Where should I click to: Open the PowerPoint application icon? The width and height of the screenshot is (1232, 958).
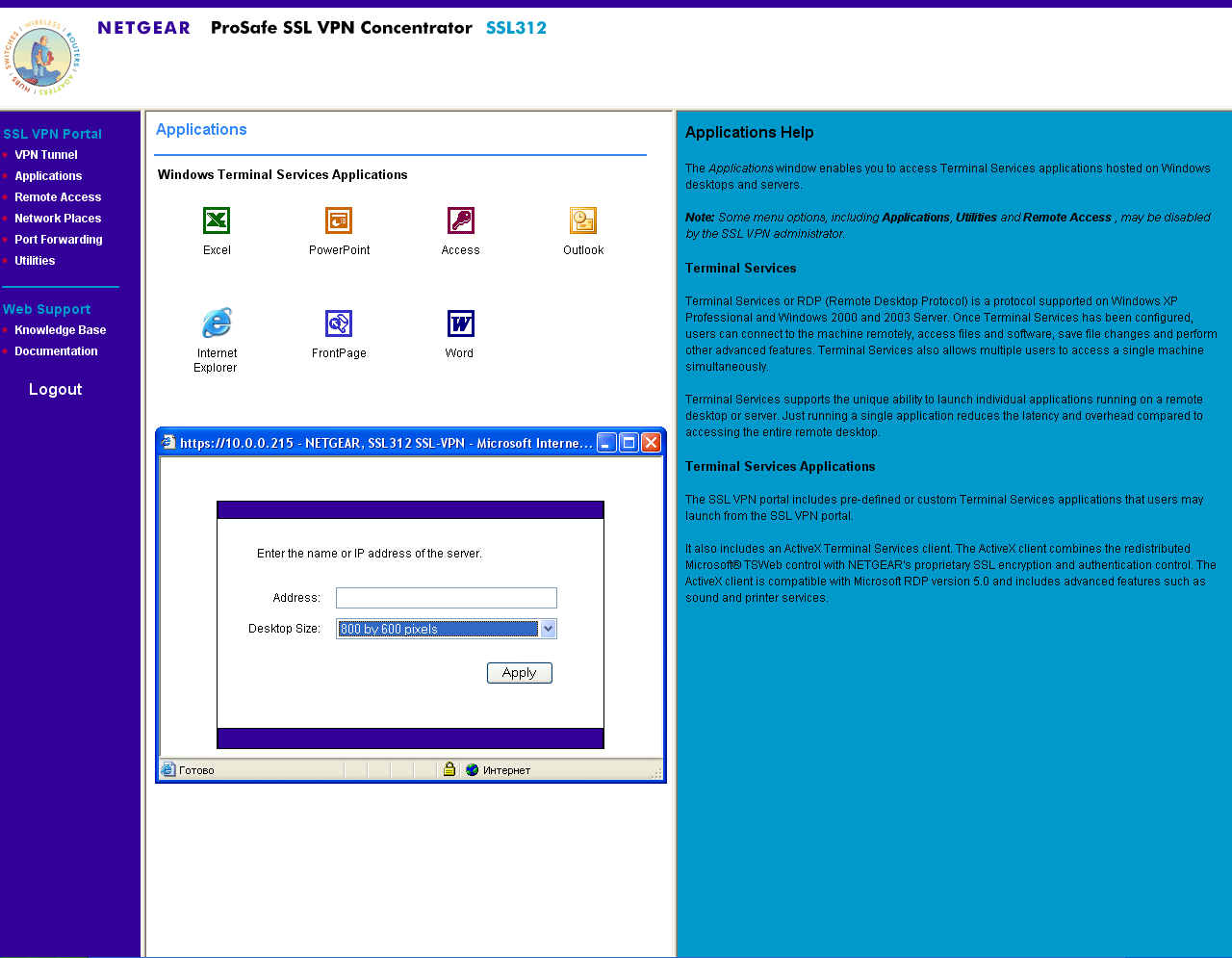pos(339,220)
